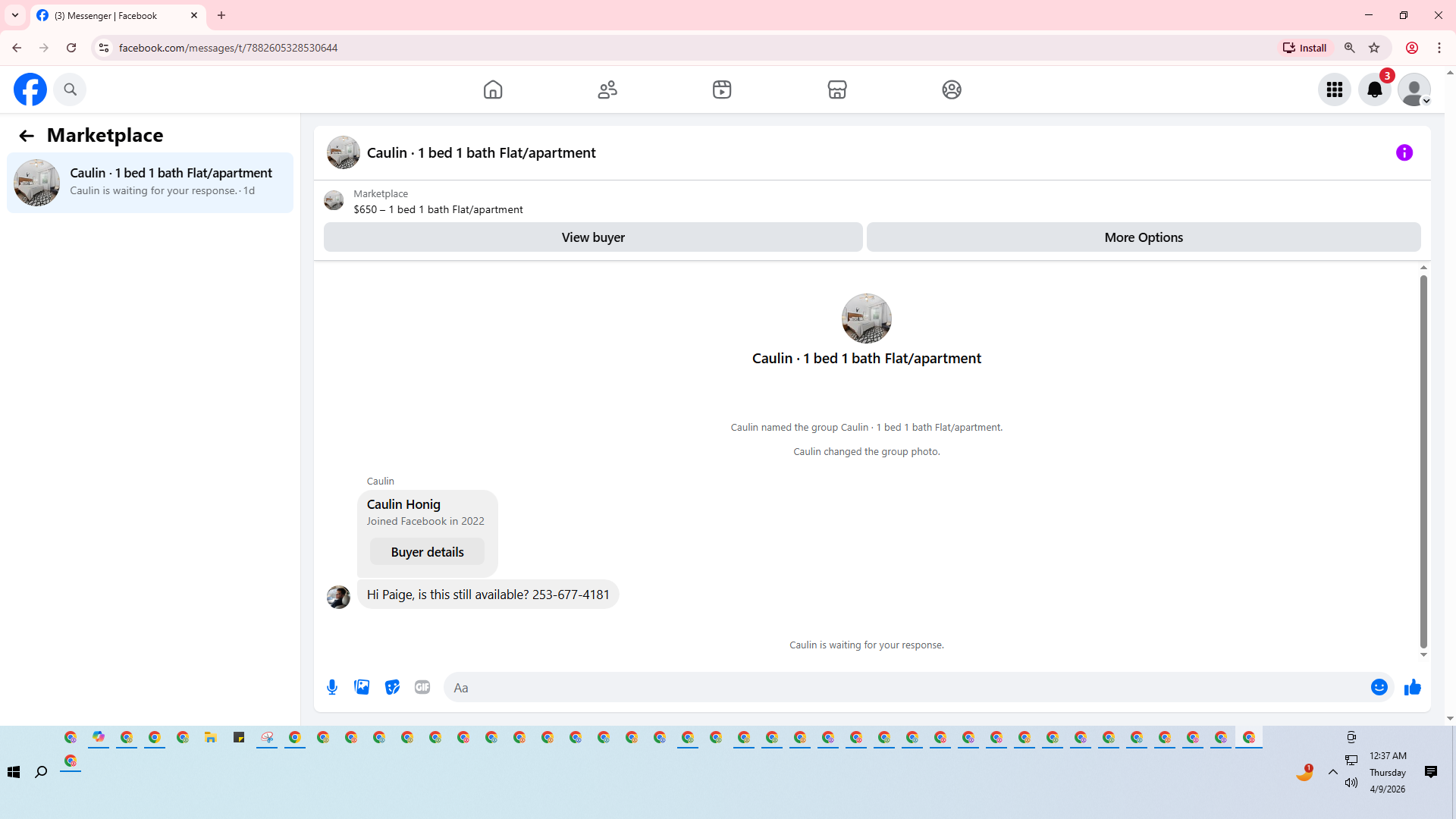Open conversation information purple icon
This screenshot has width=1456, height=819.
click(x=1404, y=153)
